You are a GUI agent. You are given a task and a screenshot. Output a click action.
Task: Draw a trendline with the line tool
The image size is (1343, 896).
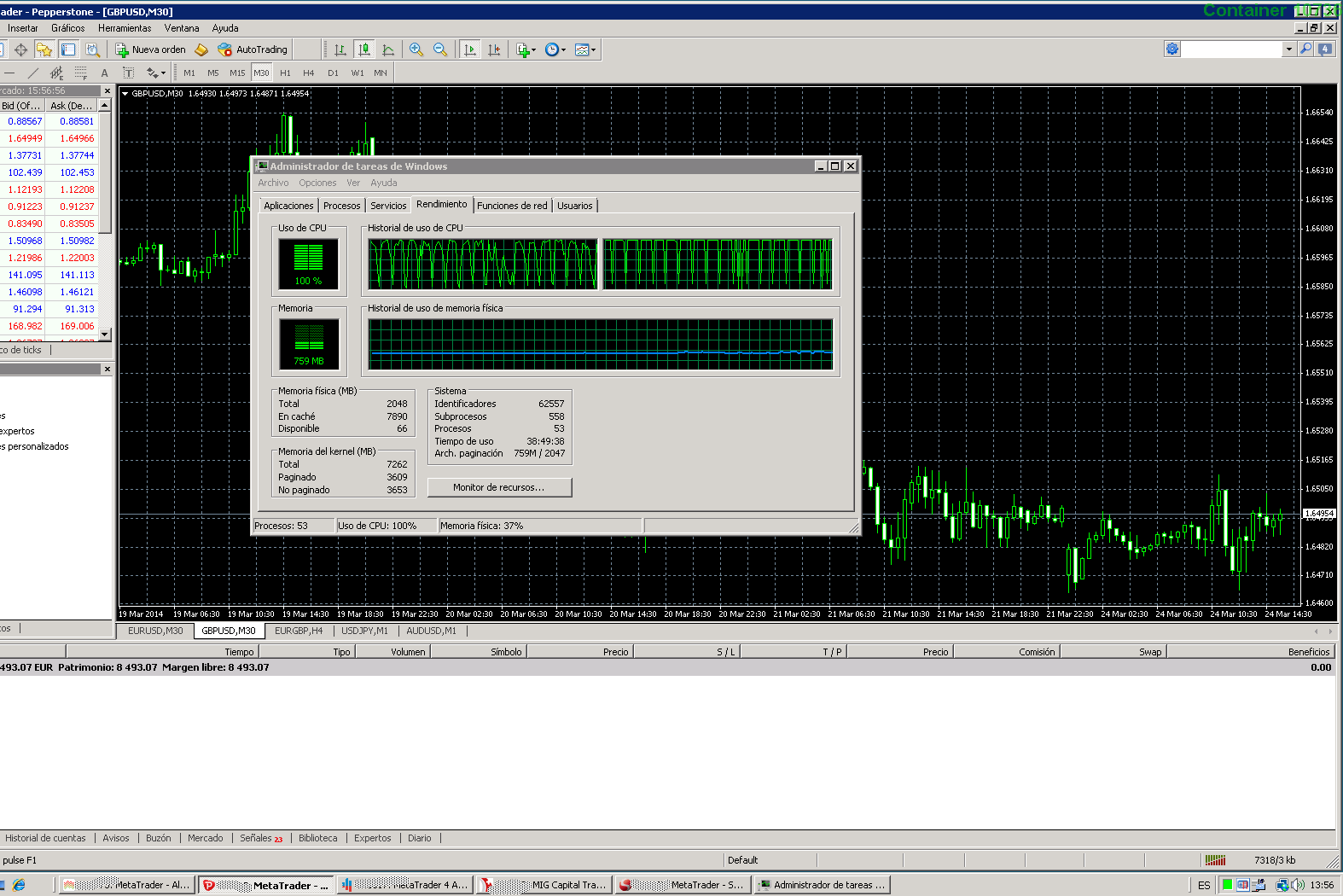(x=33, y=73)
